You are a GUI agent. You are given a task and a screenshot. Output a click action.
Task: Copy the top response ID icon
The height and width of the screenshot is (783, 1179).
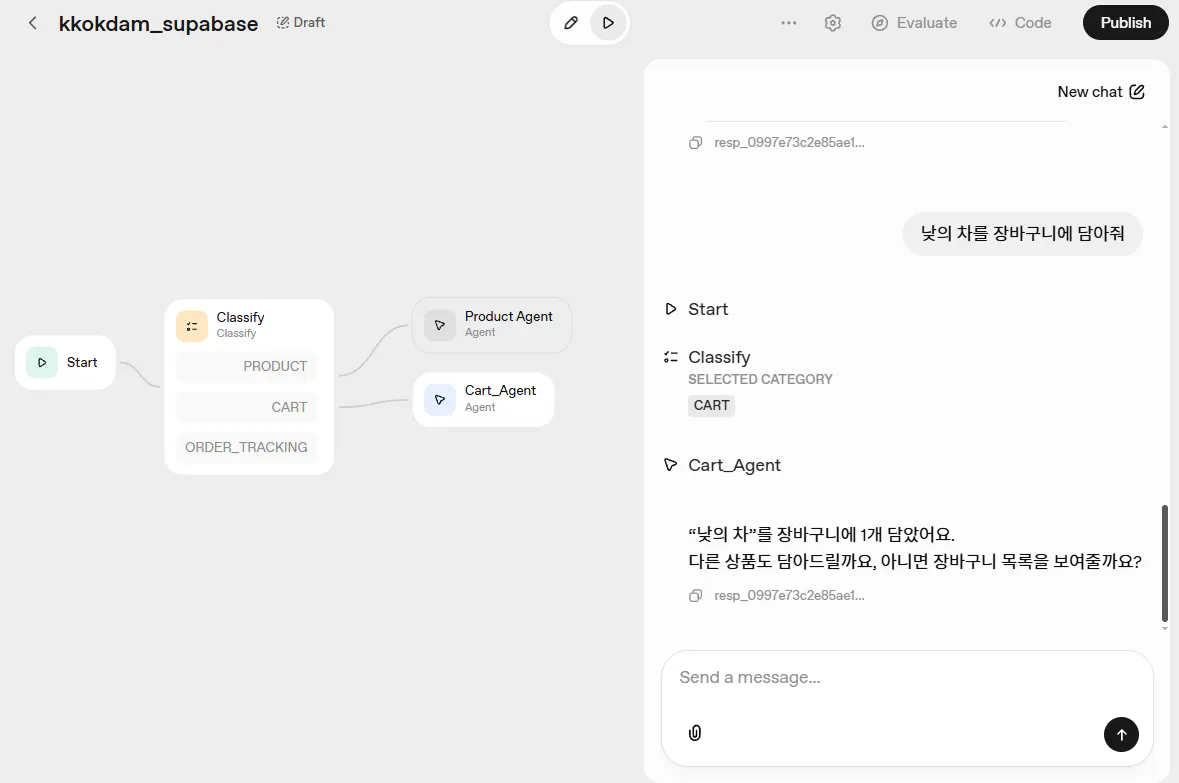[696, 143]
